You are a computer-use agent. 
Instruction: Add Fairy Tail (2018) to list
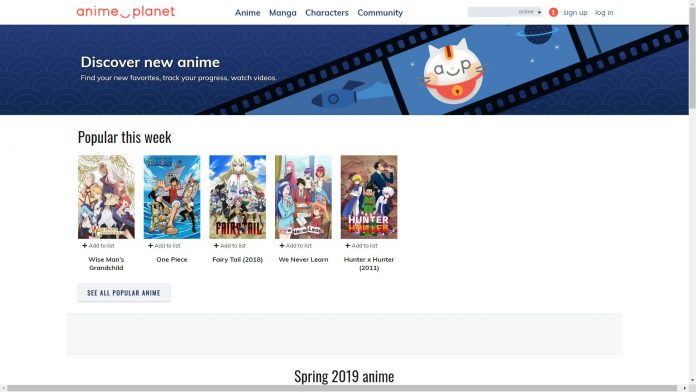click(x=229, y=245)
